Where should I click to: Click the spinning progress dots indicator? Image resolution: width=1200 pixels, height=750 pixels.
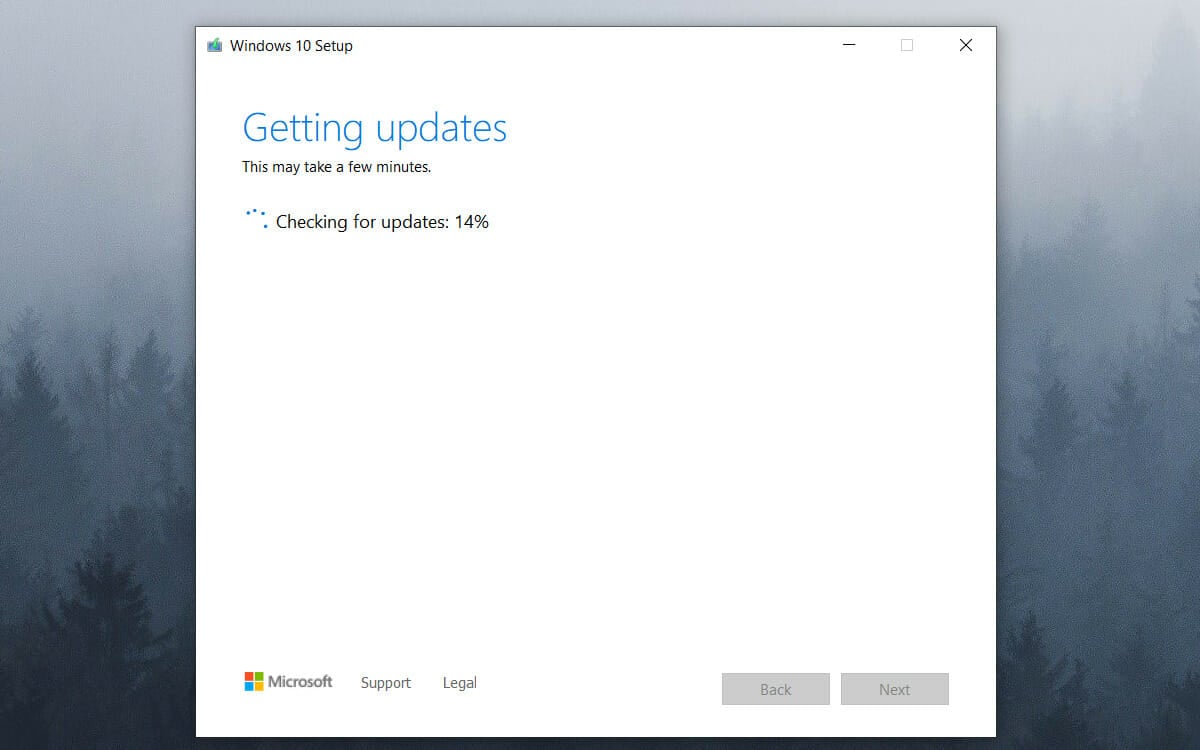point(257,220)
